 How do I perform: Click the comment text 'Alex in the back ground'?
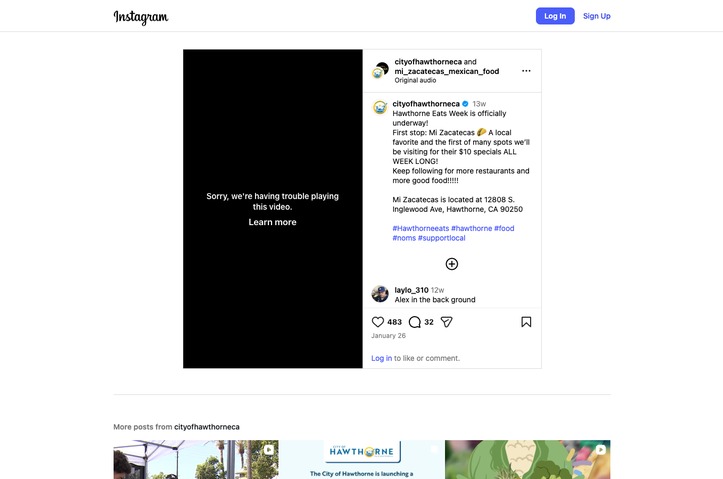[435, 300]
